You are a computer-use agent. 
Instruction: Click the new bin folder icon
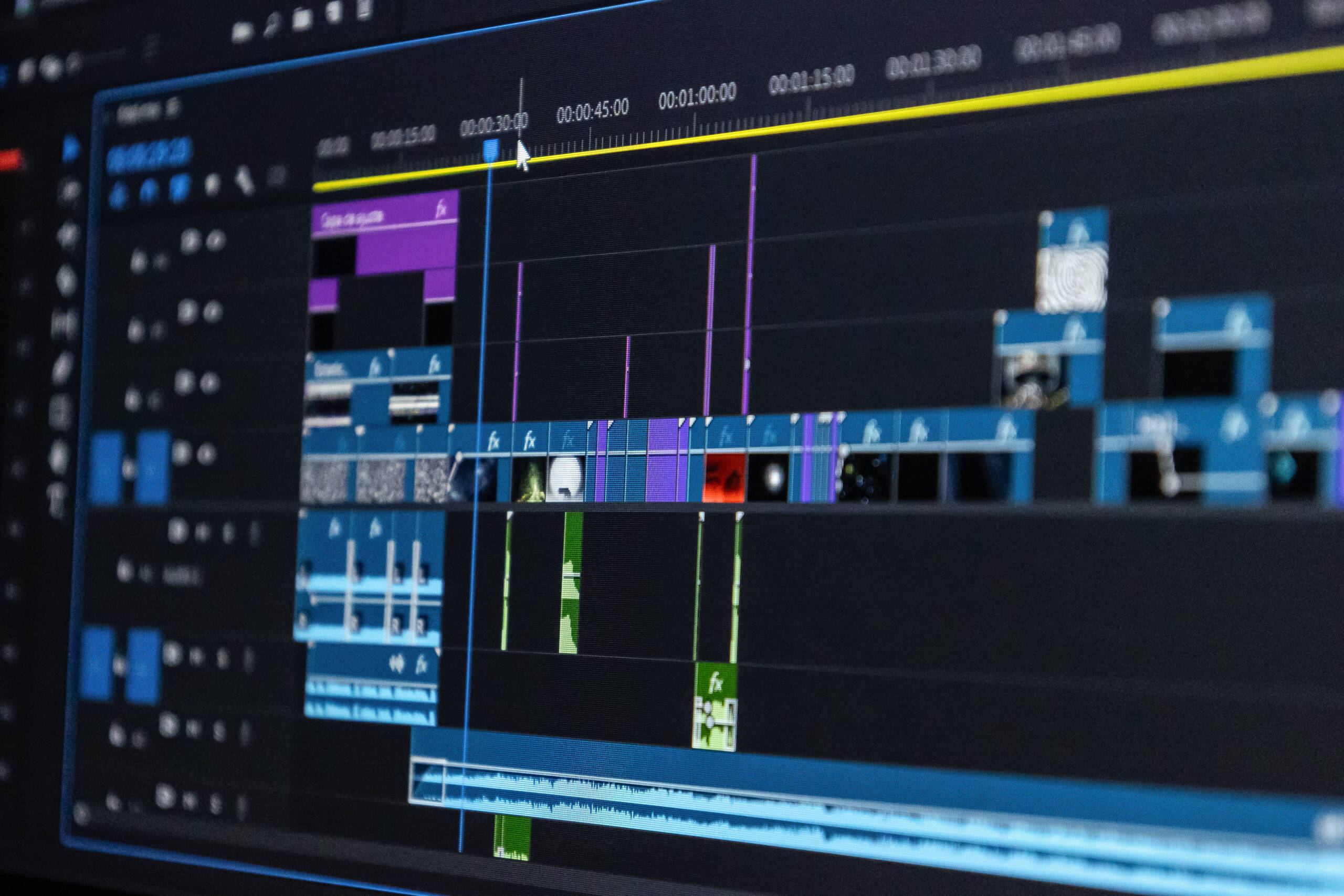point(302,19)
